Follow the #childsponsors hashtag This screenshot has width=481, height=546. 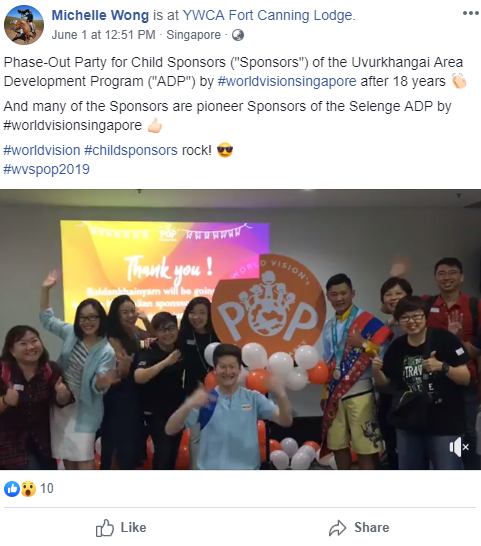131,150
